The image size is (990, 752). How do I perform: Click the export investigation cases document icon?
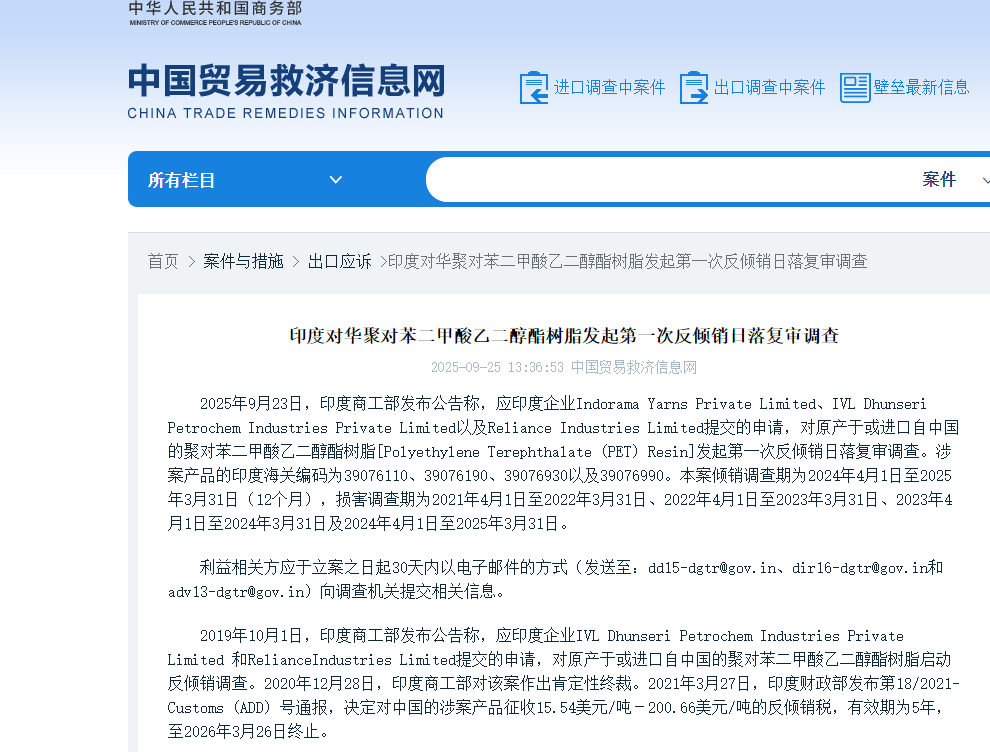click(693, 88)
